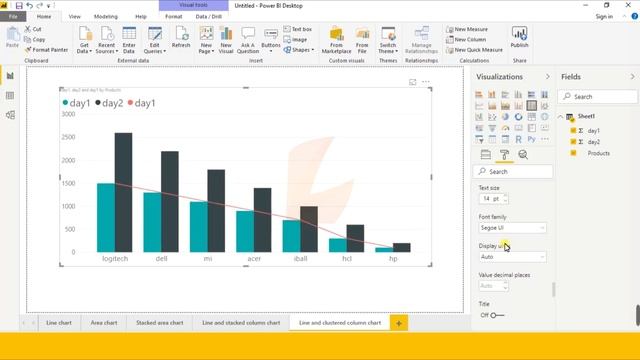Switch to the Modeling ribbon tab
Image resolution: width=640 pixels, height=360 pixels.
tap(106, 17)
